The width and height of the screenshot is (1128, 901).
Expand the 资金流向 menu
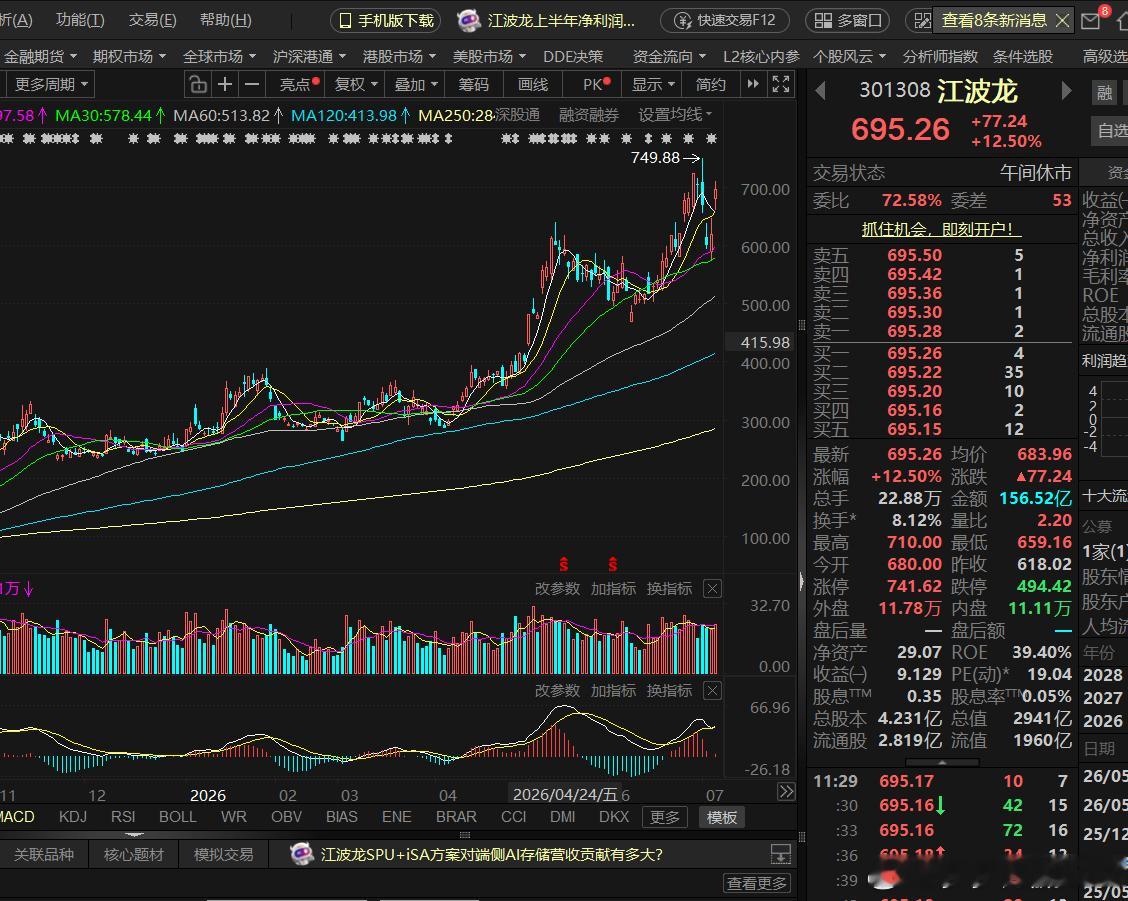[x=668, y=56]
